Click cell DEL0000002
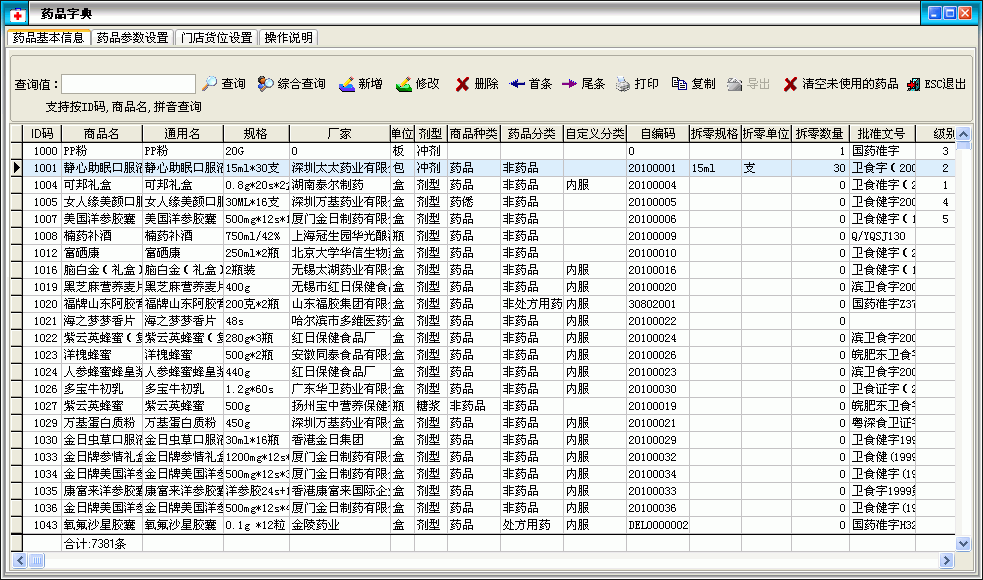 click(658, 525)
